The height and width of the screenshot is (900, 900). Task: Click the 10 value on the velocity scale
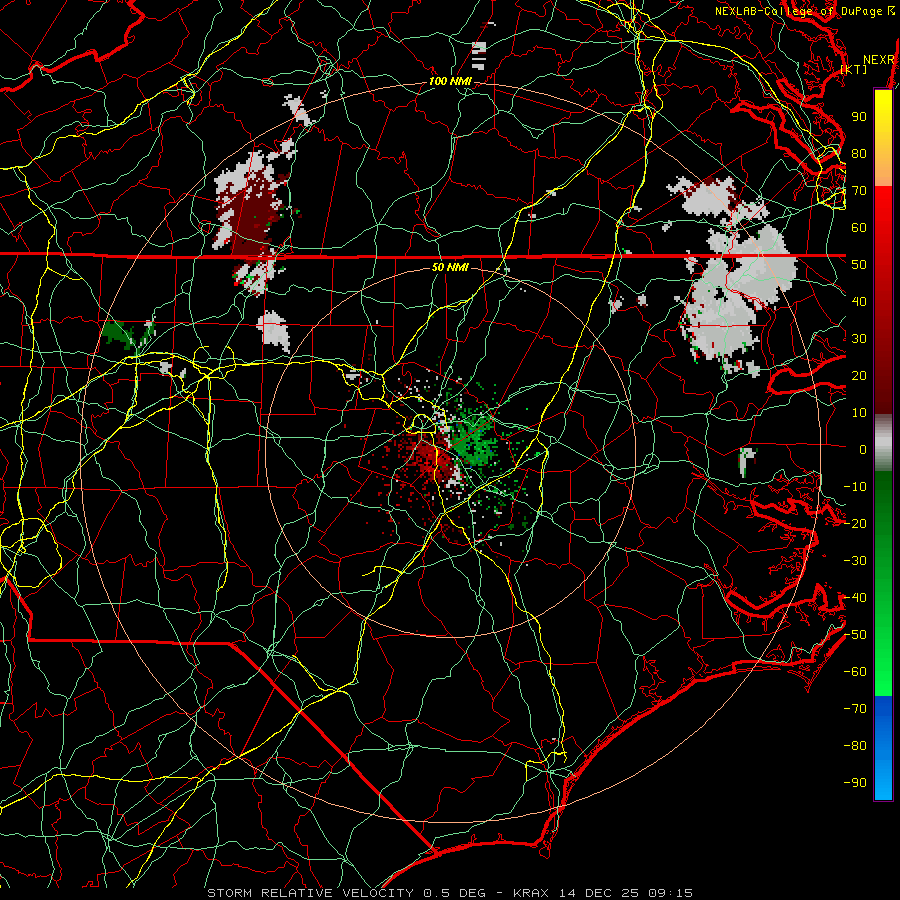pos(859,413)
